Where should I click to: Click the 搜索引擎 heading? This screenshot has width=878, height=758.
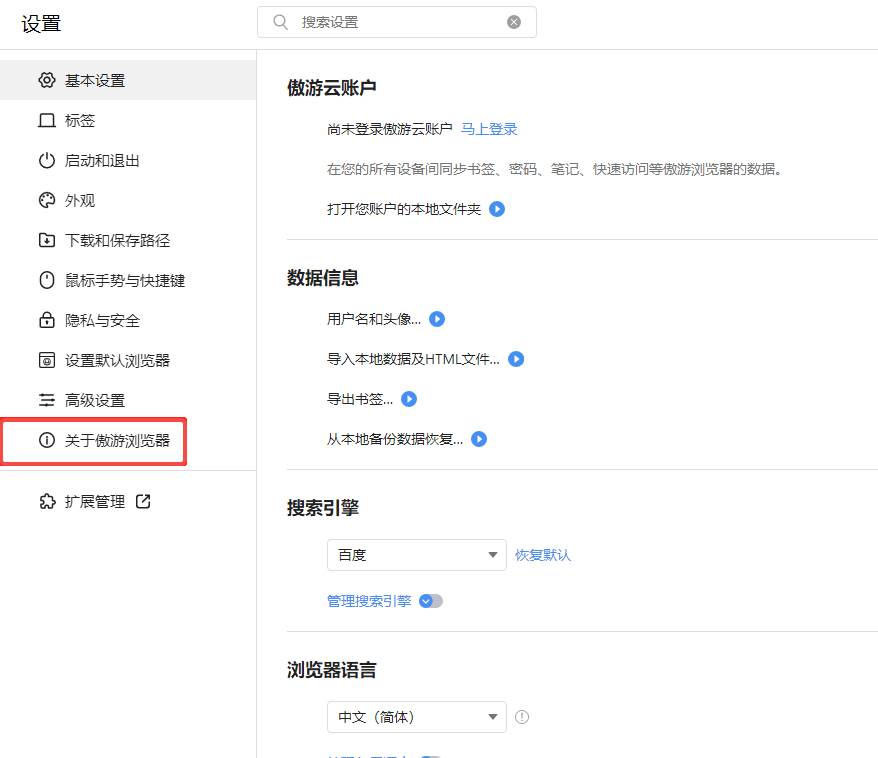click(x=323, y=508)
